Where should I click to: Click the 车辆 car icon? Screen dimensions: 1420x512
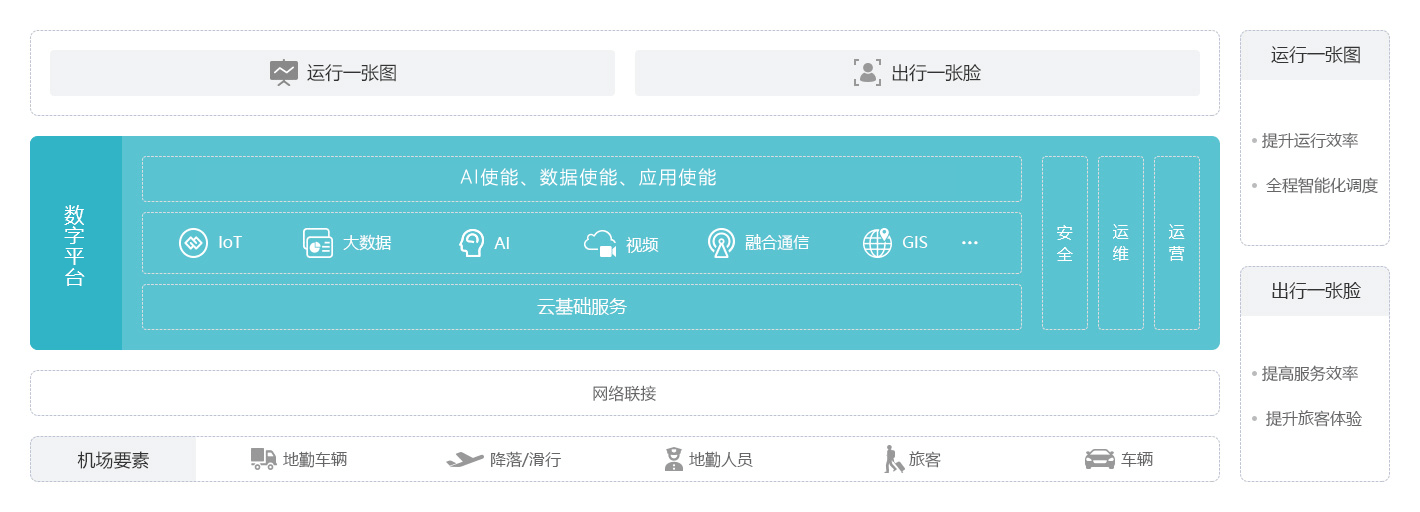click(x=1100, y=459)
